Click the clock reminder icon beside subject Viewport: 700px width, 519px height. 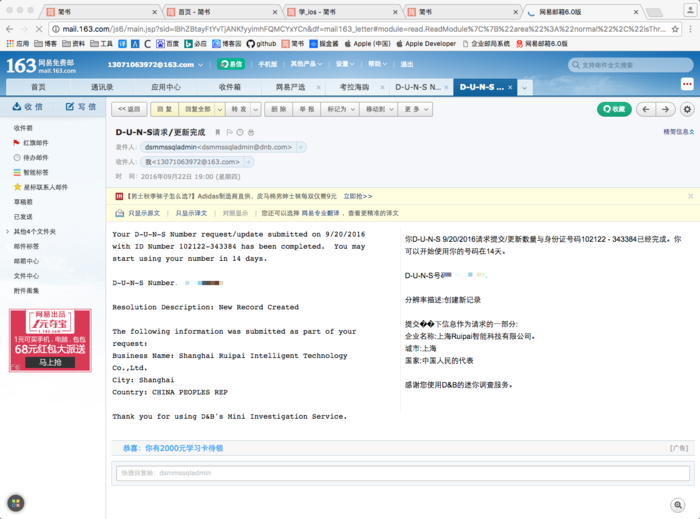[x=240, y=132]
